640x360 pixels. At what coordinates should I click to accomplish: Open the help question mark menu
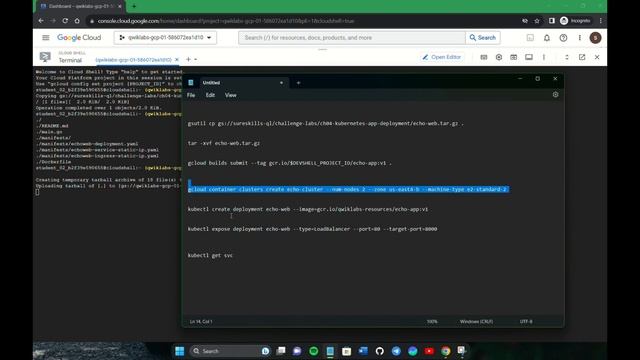click(563, 38)
